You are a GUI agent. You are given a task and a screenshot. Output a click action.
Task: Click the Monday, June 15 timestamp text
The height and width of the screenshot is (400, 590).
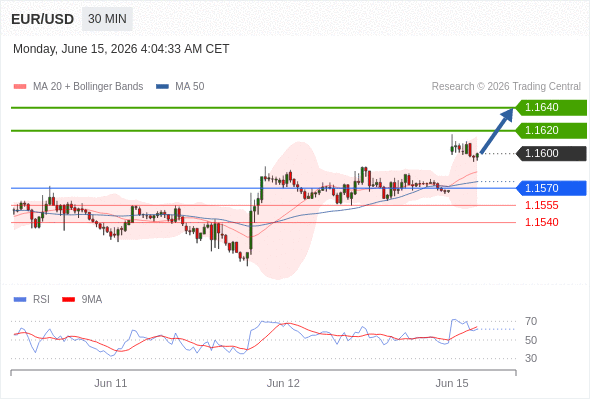coord(121,49)
